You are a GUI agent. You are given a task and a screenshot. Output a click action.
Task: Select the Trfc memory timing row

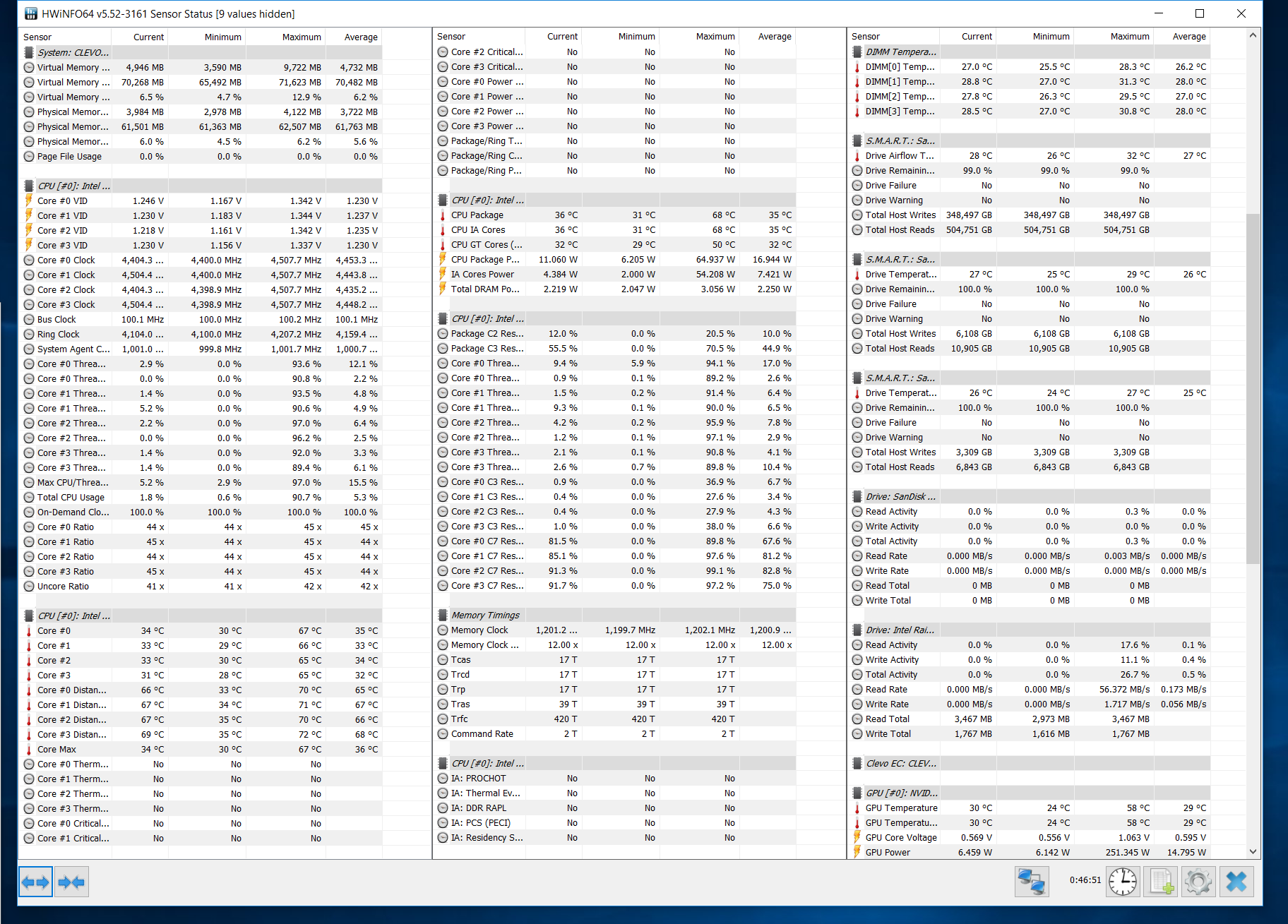[614, 719]
